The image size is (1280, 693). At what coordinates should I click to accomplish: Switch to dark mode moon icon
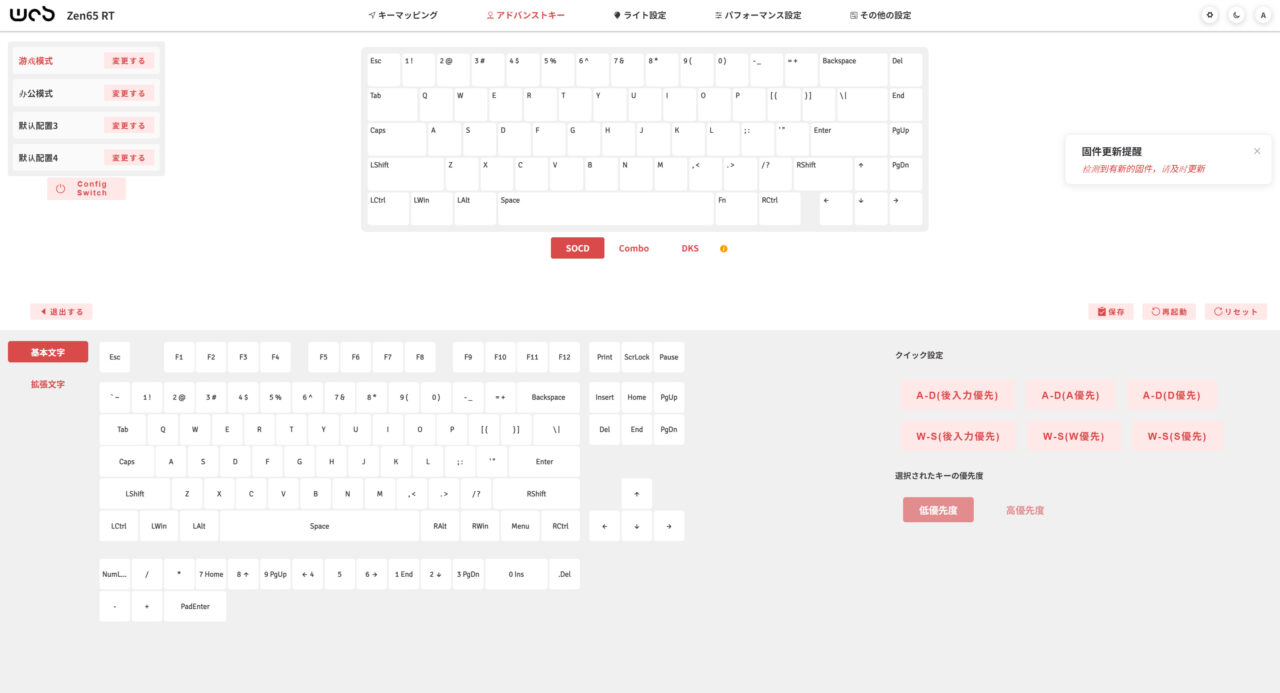pyautogui.click(x=1237, y=16)
